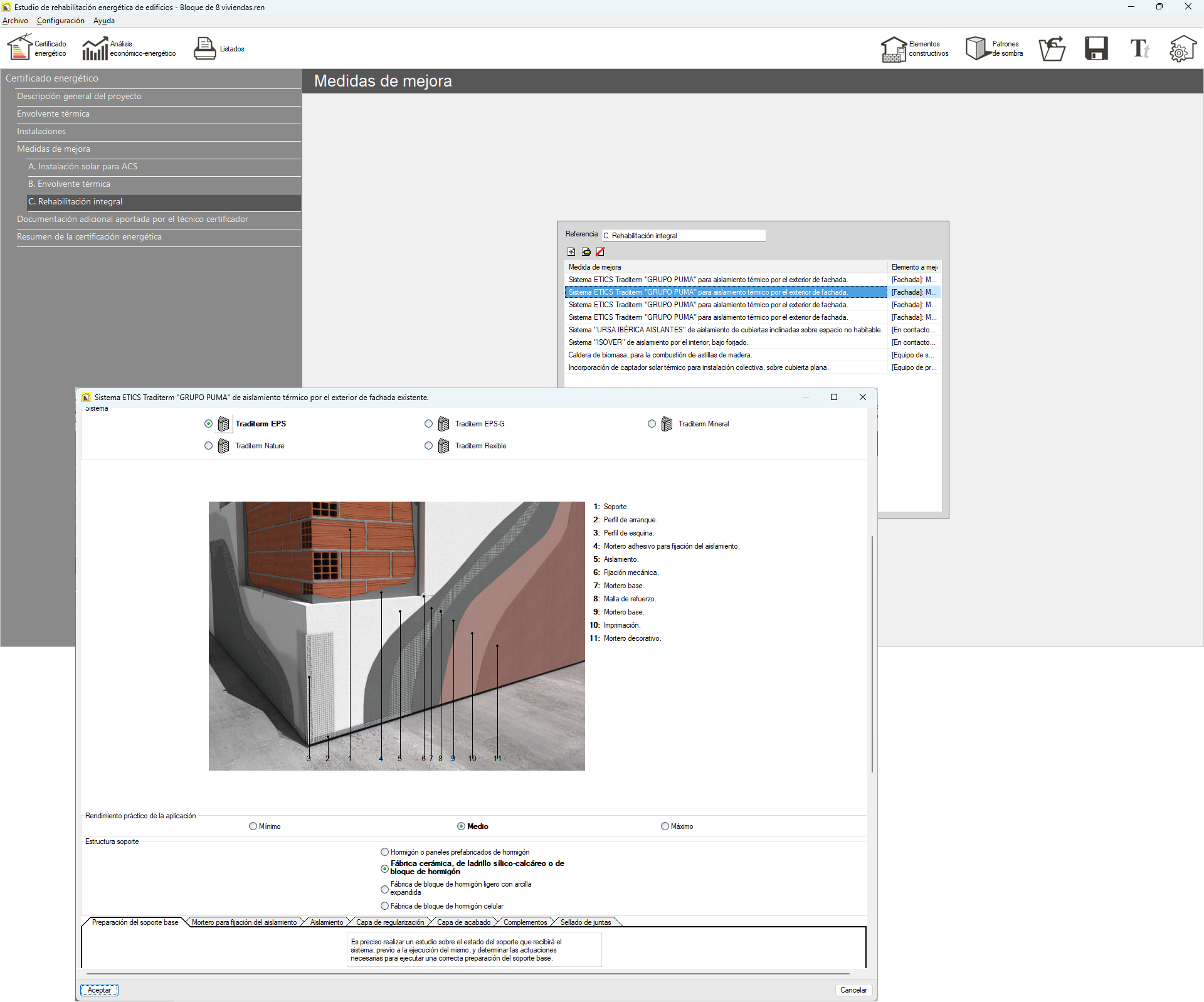Select the Traditerm Mineral system option
Viewport: 1204px width, 1002px height.
652,424
